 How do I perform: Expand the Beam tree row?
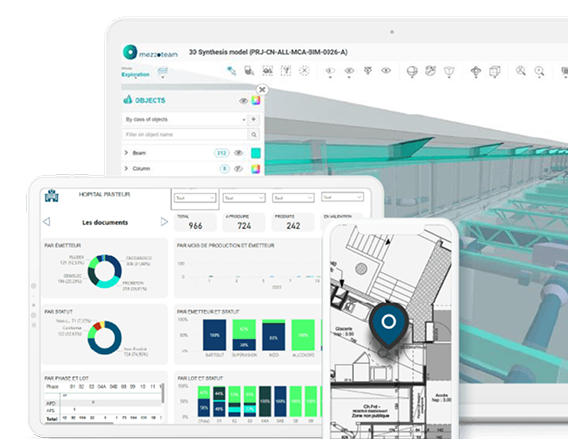click(126, 152)
